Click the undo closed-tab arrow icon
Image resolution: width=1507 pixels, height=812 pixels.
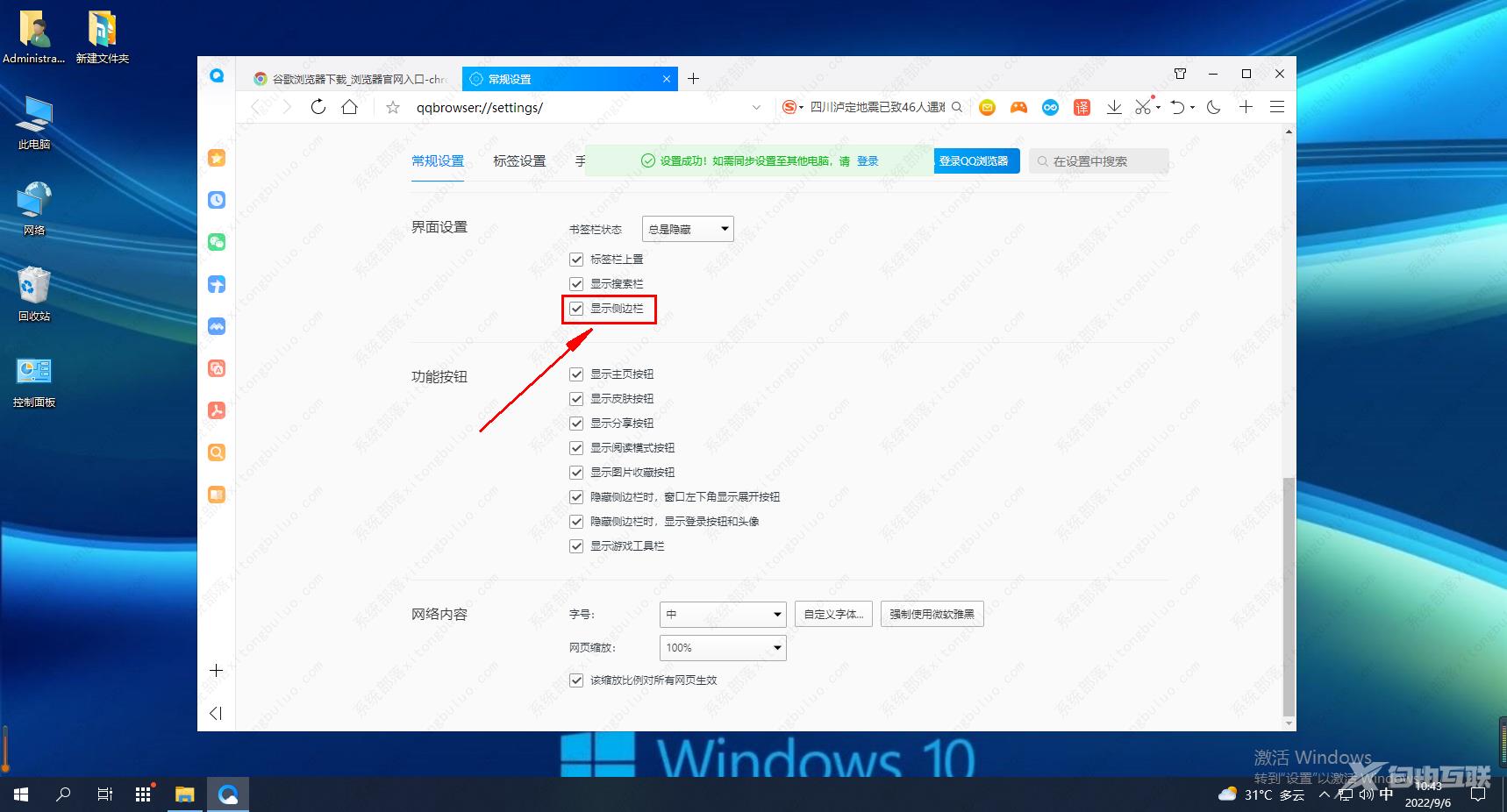click(1178, 107)
